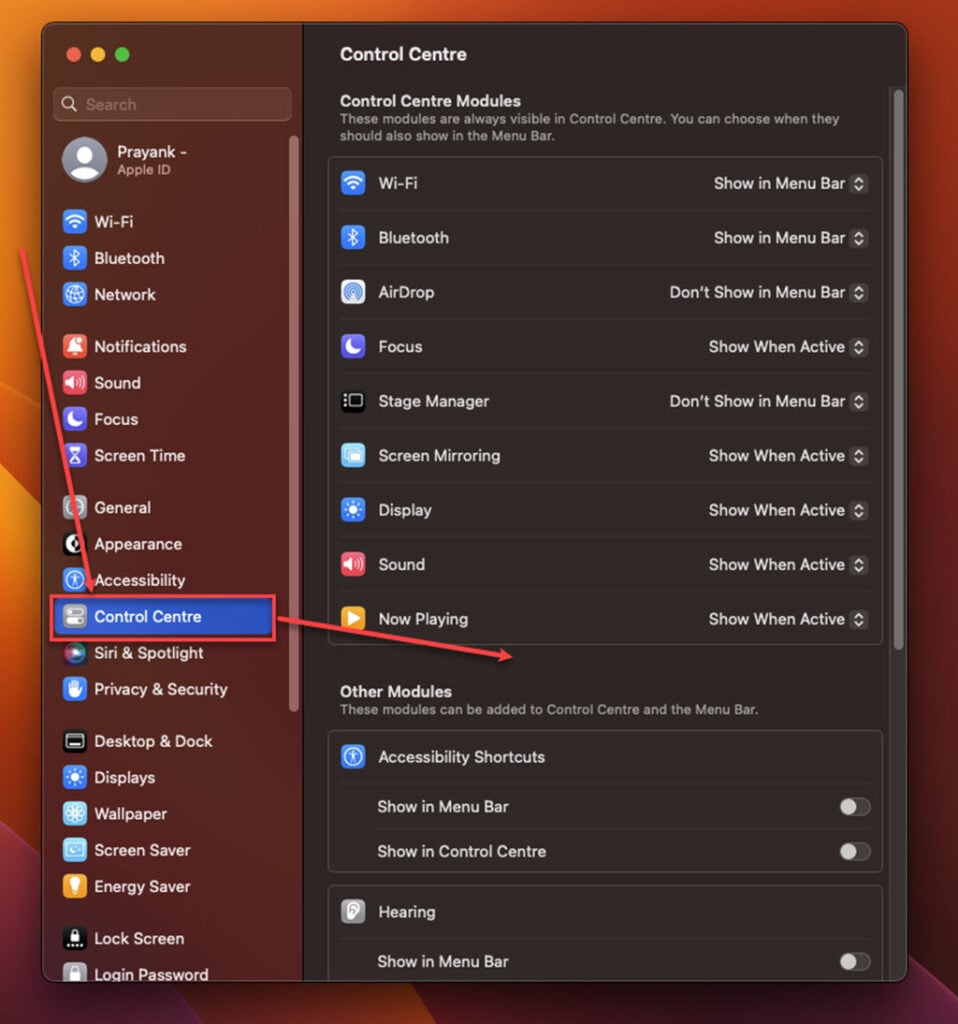Click the Screen Saver icon
Viewport: 958px width, 1024px height.
point(74,850)
